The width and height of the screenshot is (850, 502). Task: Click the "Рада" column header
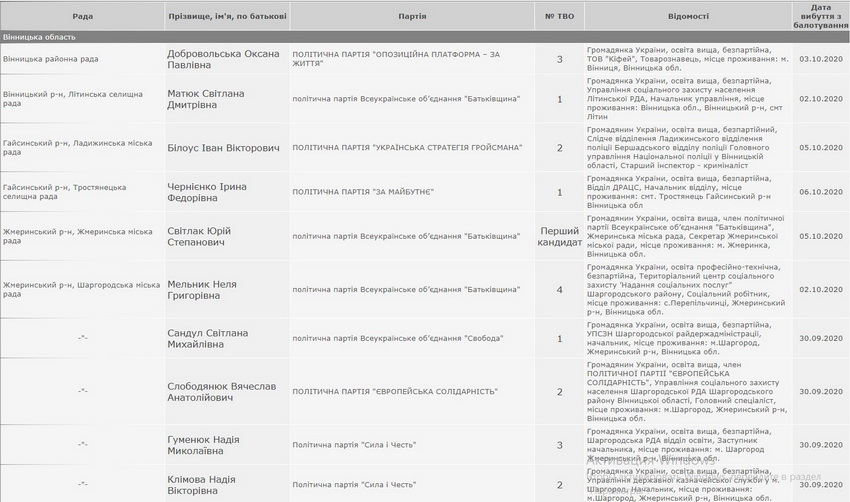82,17
